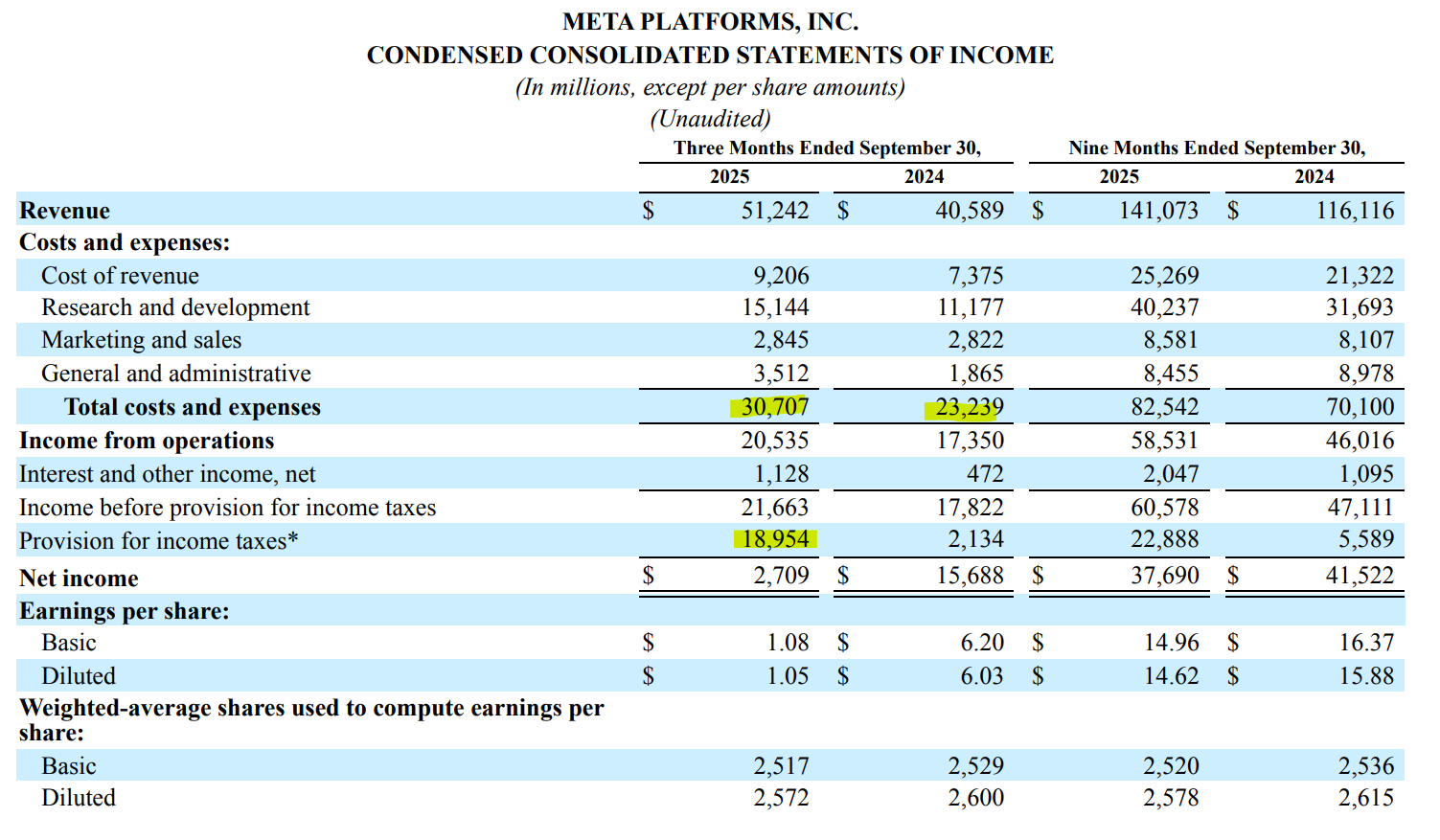Select the 'Three Months Ended September 30,' header

pos(827,148)
